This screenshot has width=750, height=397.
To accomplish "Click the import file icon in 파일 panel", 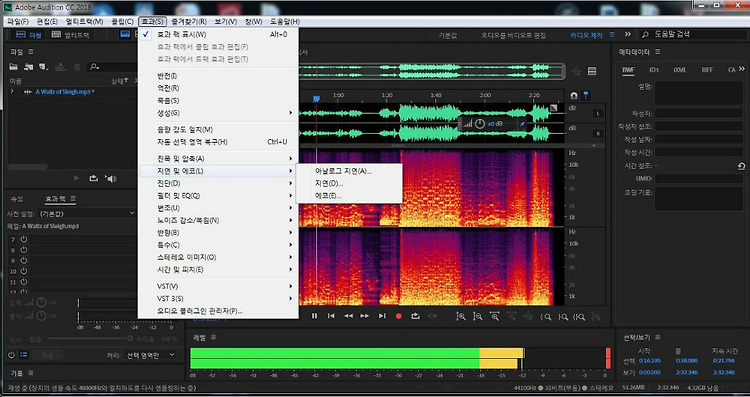I will coord(29,67).
